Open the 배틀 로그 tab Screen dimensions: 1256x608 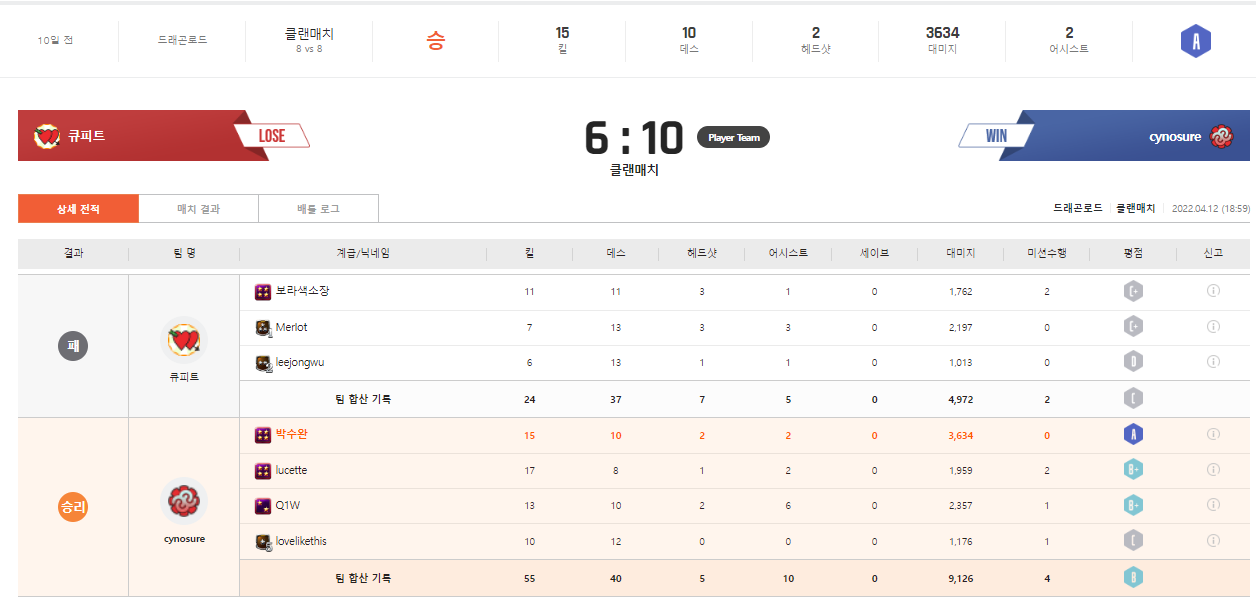[318, 209]
